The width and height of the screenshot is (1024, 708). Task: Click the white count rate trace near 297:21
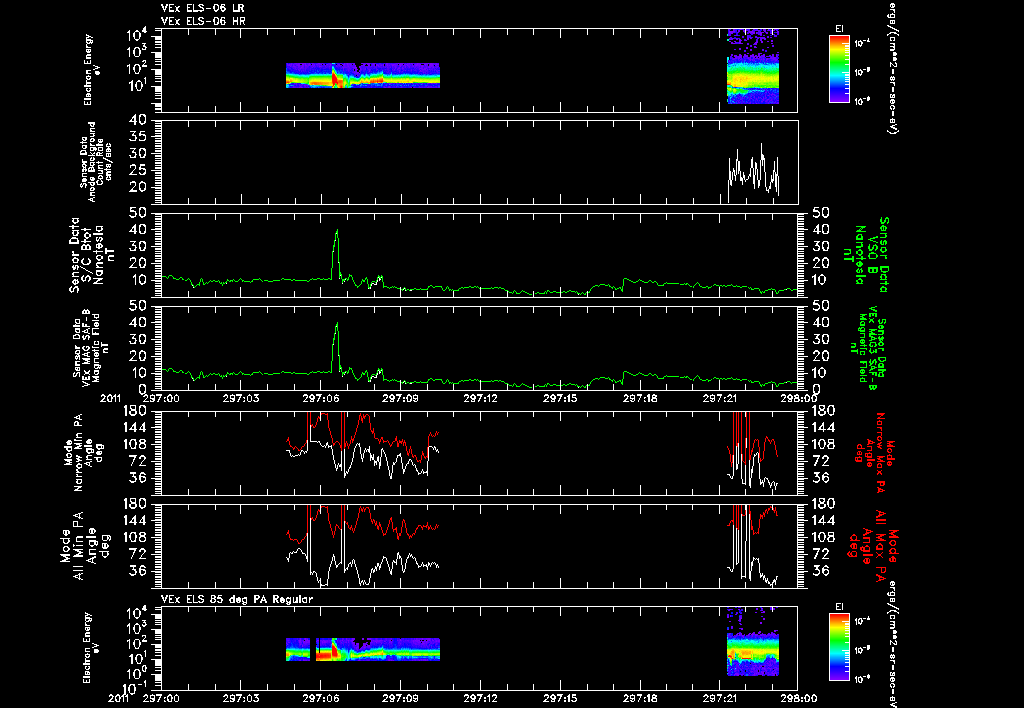(x=753, y=172)
